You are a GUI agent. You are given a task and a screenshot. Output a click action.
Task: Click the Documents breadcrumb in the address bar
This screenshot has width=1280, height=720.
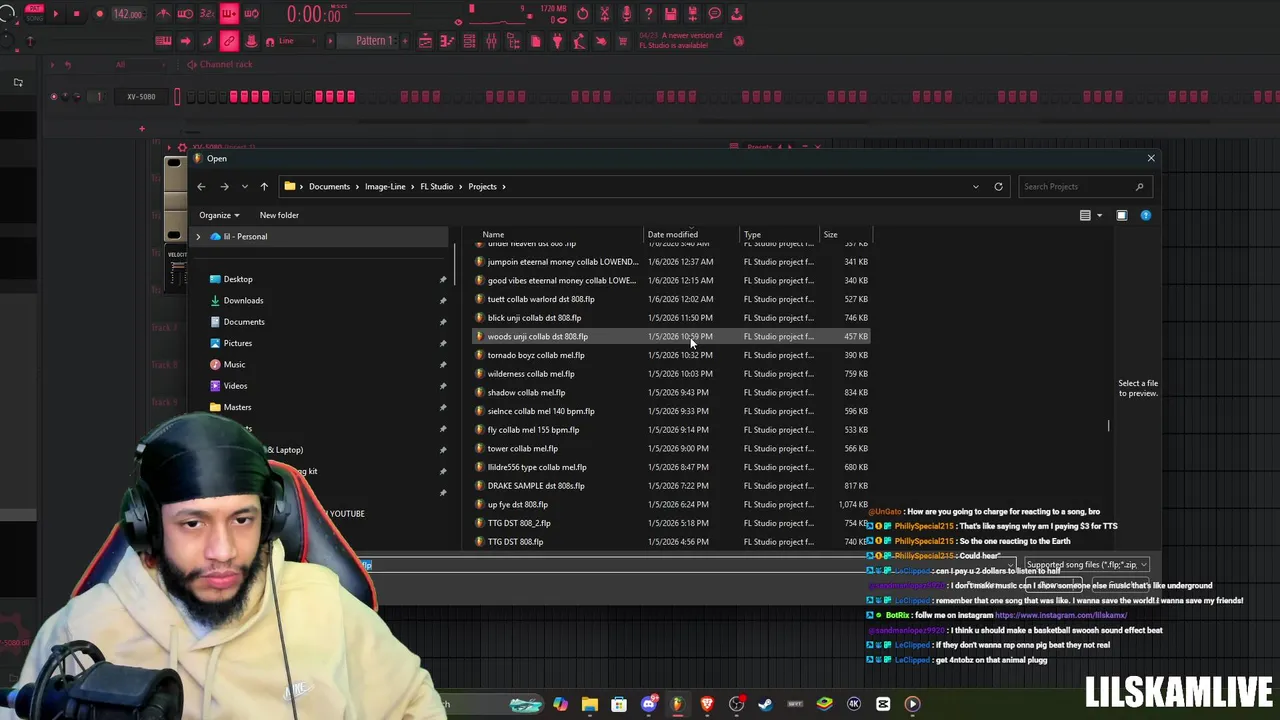(x=329, y=187)
